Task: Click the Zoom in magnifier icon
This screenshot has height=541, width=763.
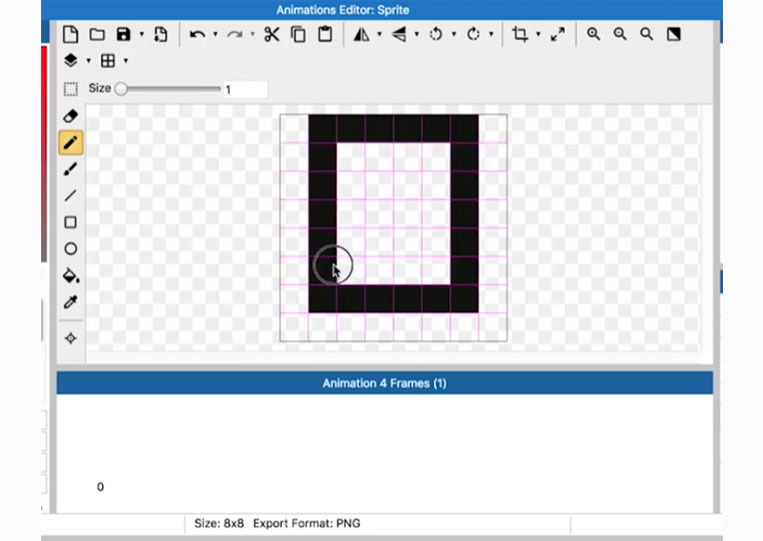Action: click(593, 34)
